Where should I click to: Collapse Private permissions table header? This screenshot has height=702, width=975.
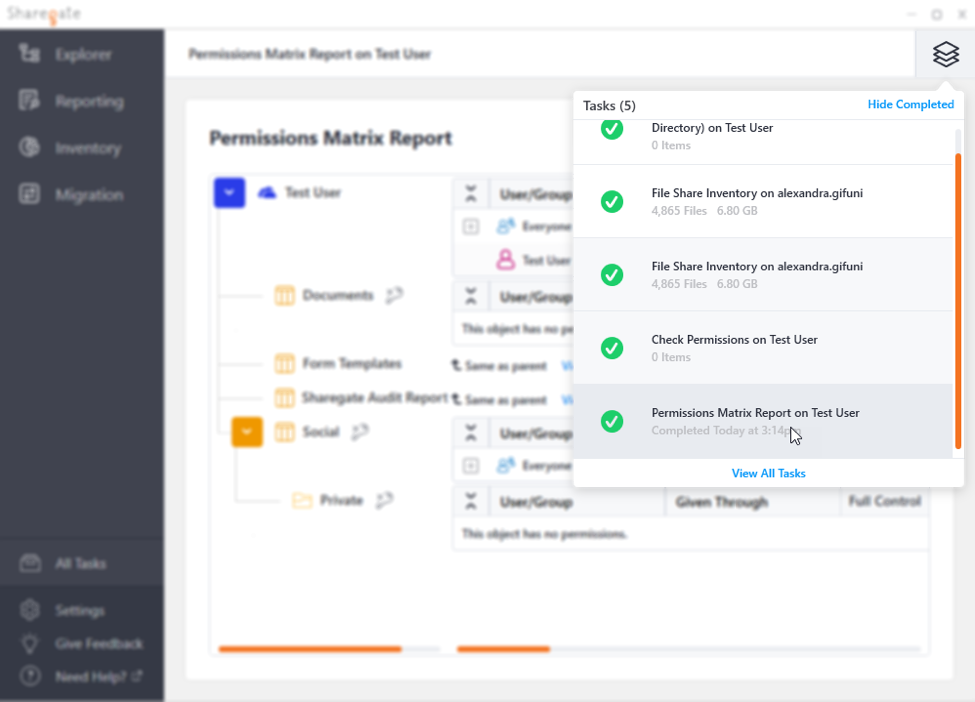[x=471, y=501]
